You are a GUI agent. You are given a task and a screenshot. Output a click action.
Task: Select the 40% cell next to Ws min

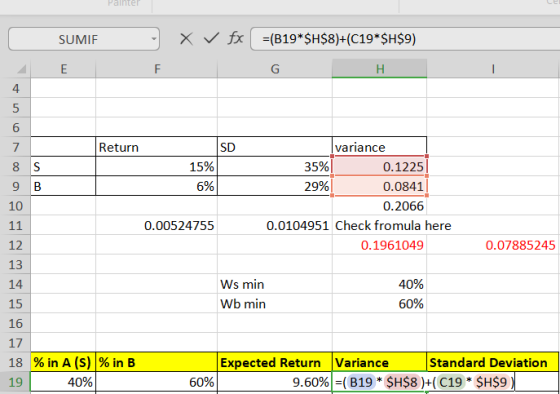(x=379, y=284)
